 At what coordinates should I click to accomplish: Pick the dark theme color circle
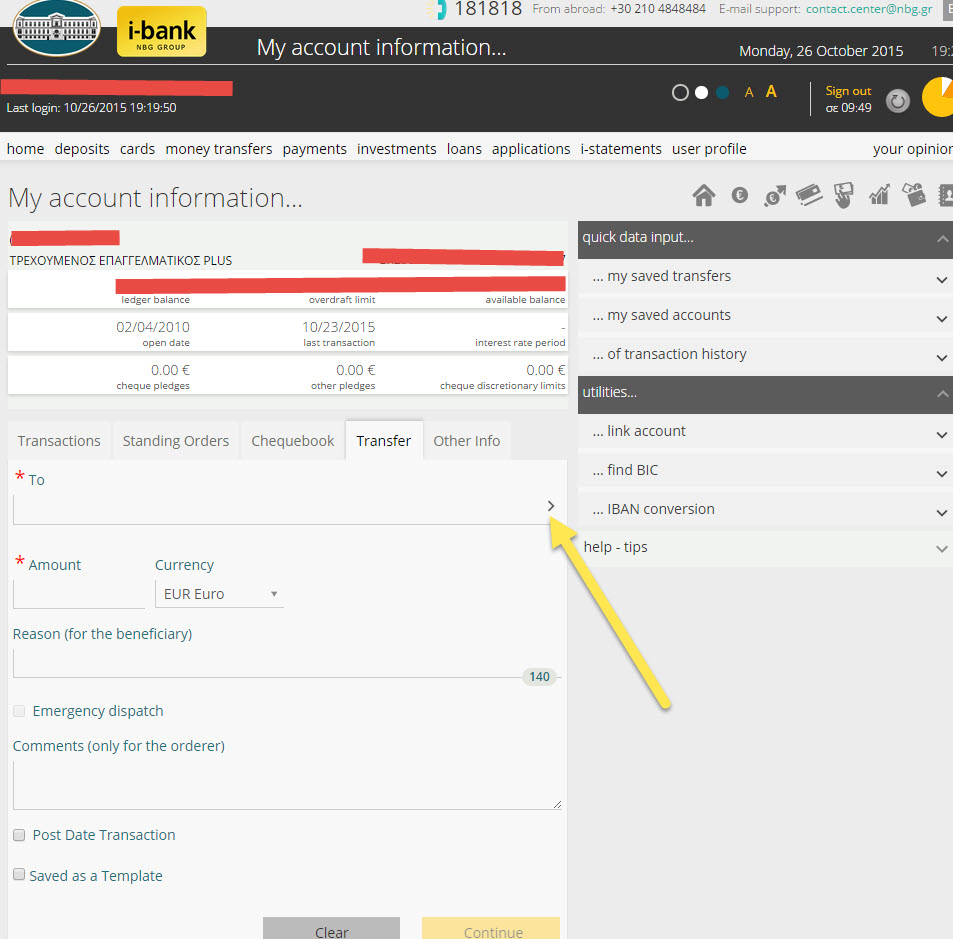pyautogui.click(x=681, y=92)
